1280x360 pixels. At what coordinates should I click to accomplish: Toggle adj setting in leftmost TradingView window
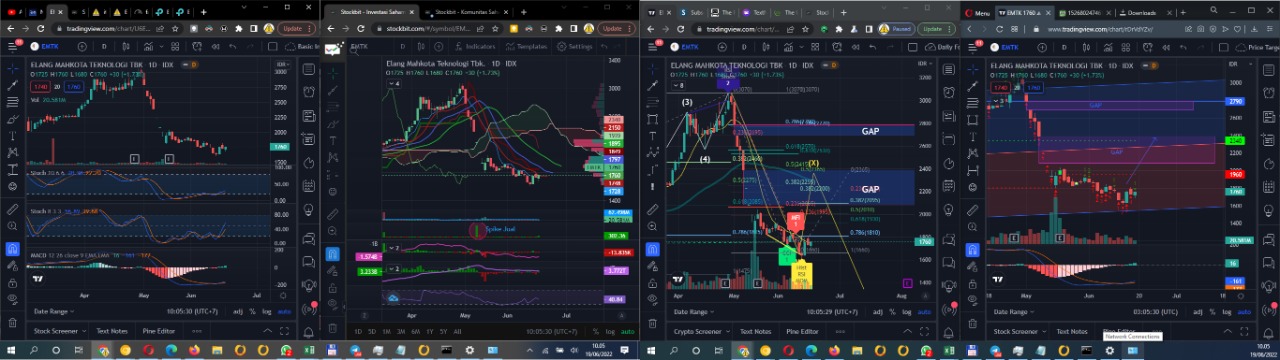tap(238, 312)
